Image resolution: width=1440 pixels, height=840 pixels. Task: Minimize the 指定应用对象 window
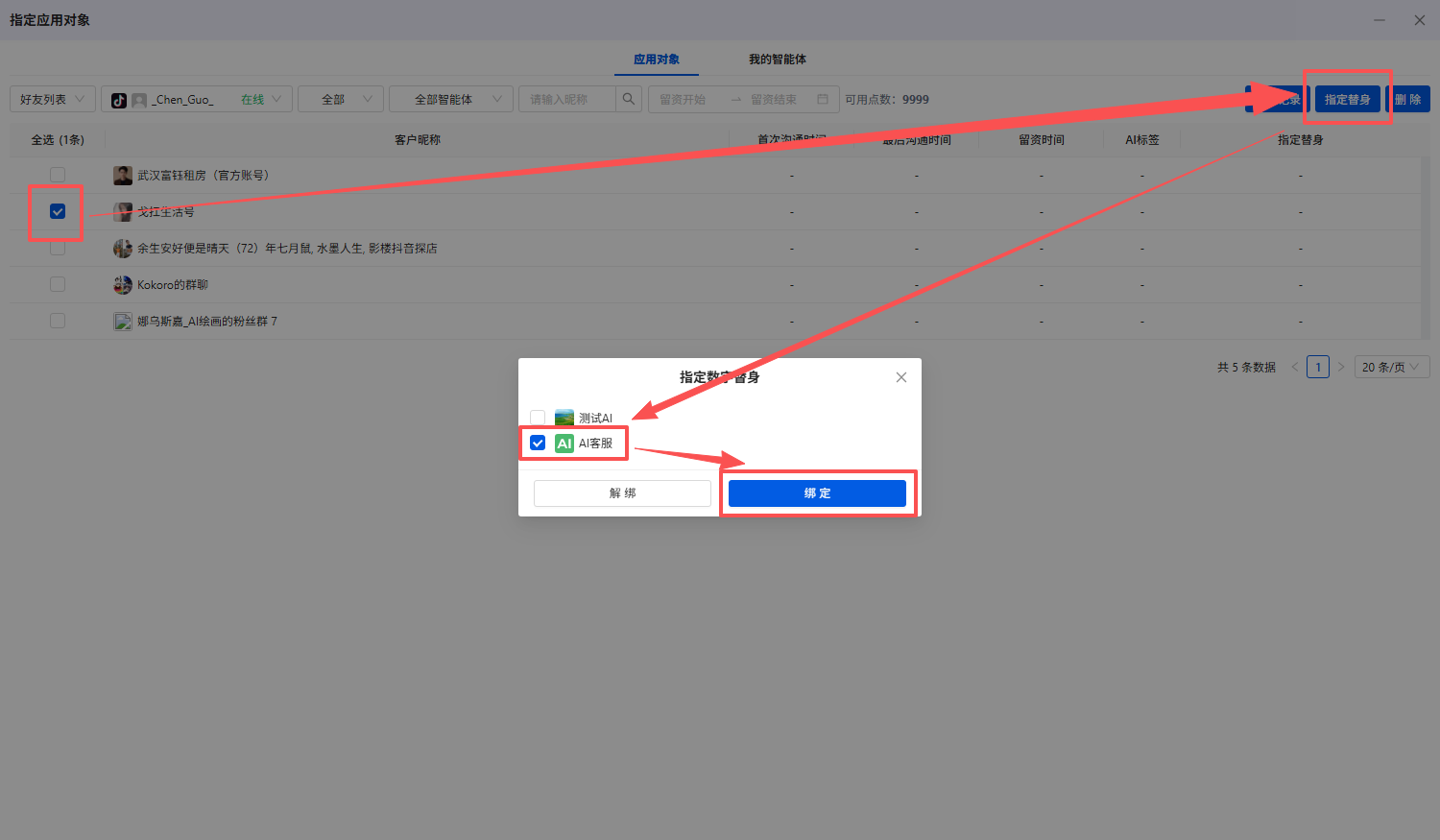1380,20
